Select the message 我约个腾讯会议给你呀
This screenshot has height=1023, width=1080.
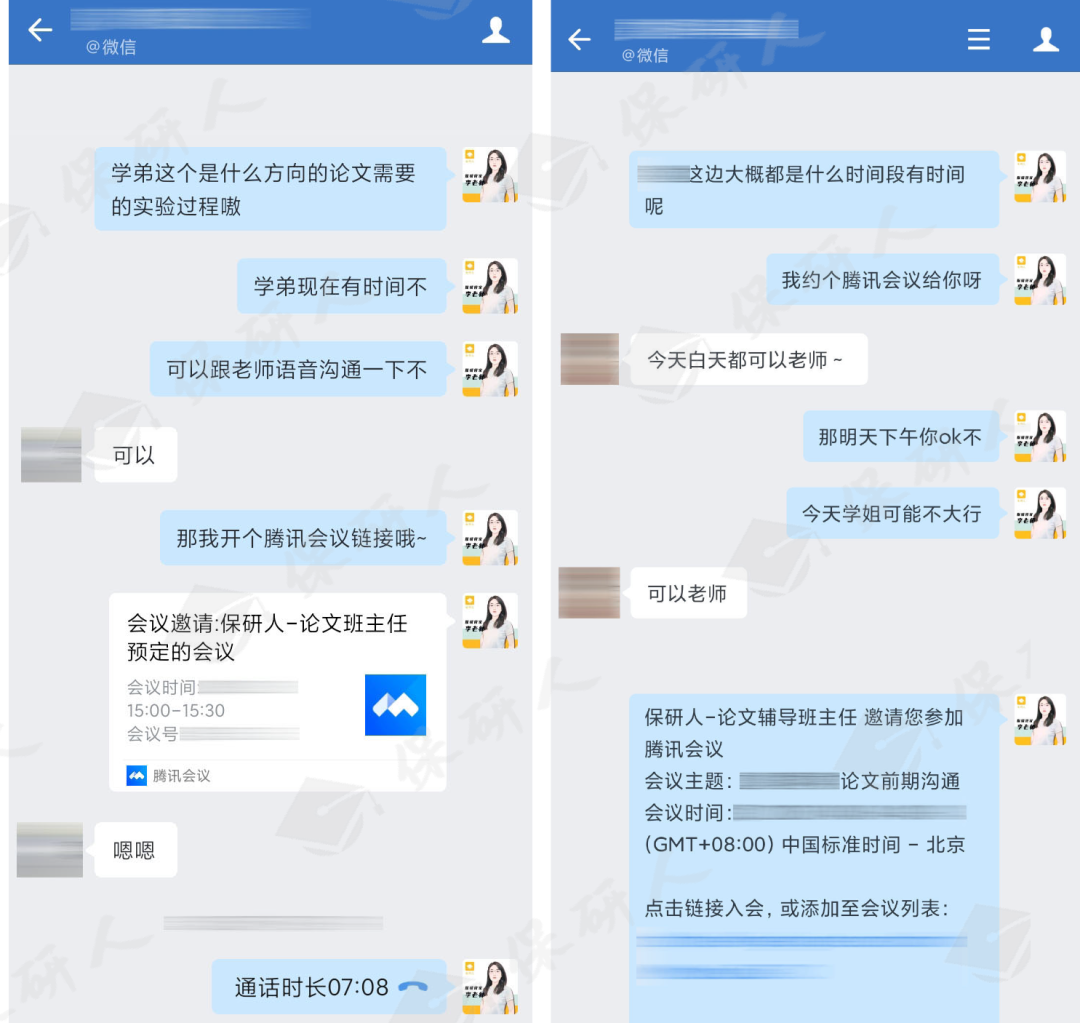click(x=882, y=280)
